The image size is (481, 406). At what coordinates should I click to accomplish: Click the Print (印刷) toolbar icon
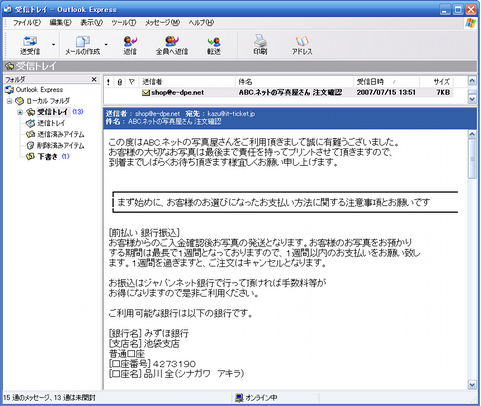(x=260, y=45)
